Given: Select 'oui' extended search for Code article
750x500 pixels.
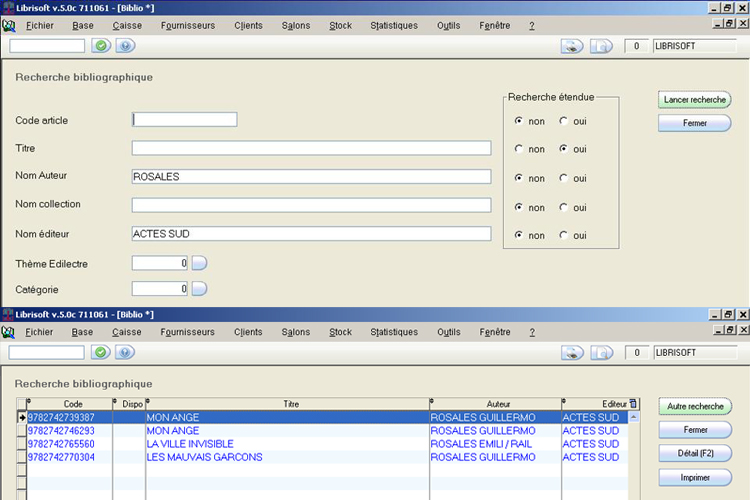Looking at the screenshot, I should (564, 121).
